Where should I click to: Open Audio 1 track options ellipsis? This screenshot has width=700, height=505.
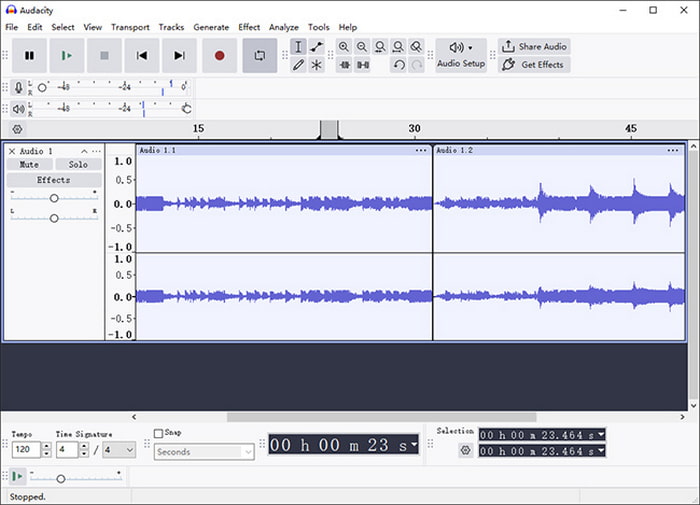[96, 151]
